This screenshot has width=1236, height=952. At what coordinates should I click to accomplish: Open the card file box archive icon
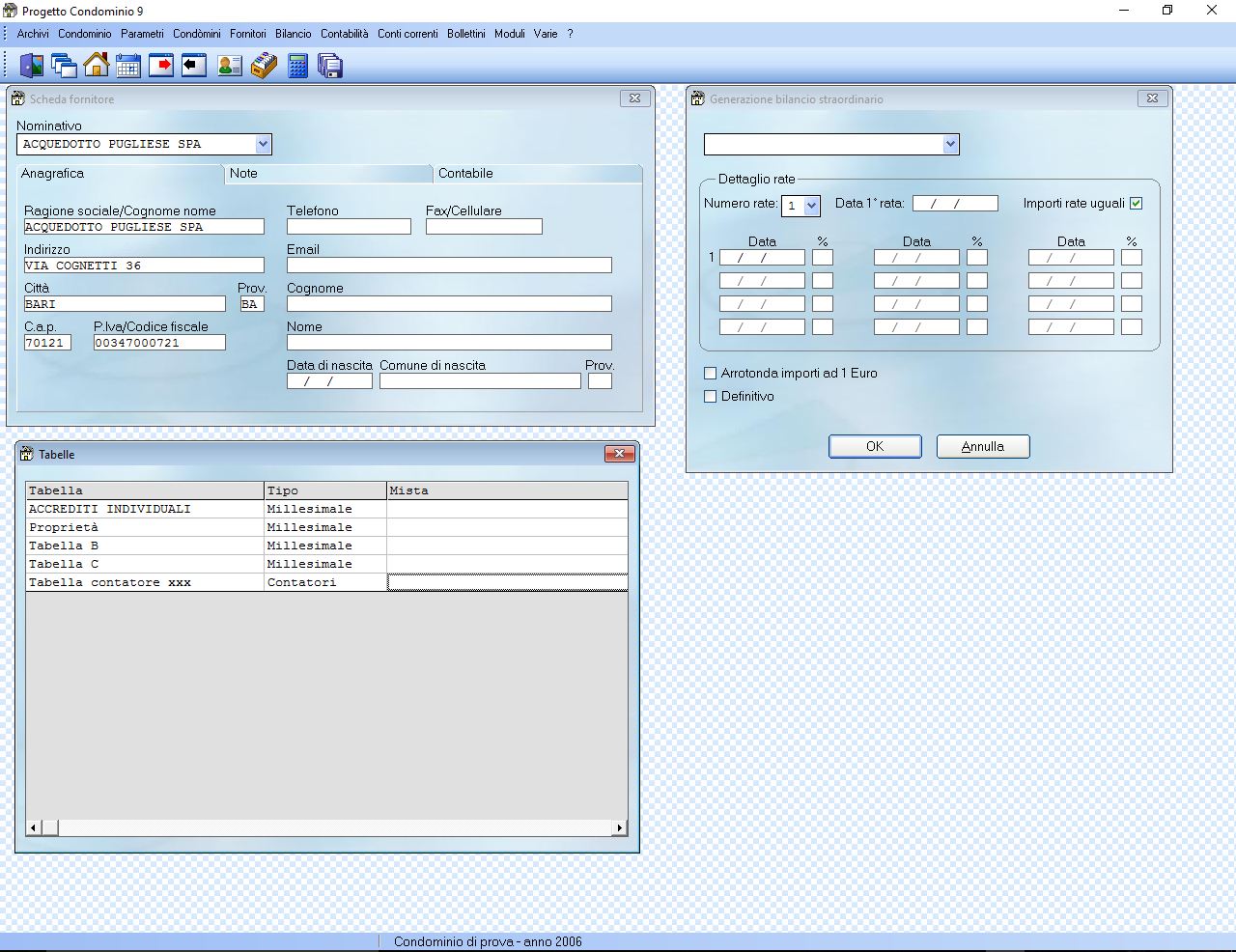(264, 66)
